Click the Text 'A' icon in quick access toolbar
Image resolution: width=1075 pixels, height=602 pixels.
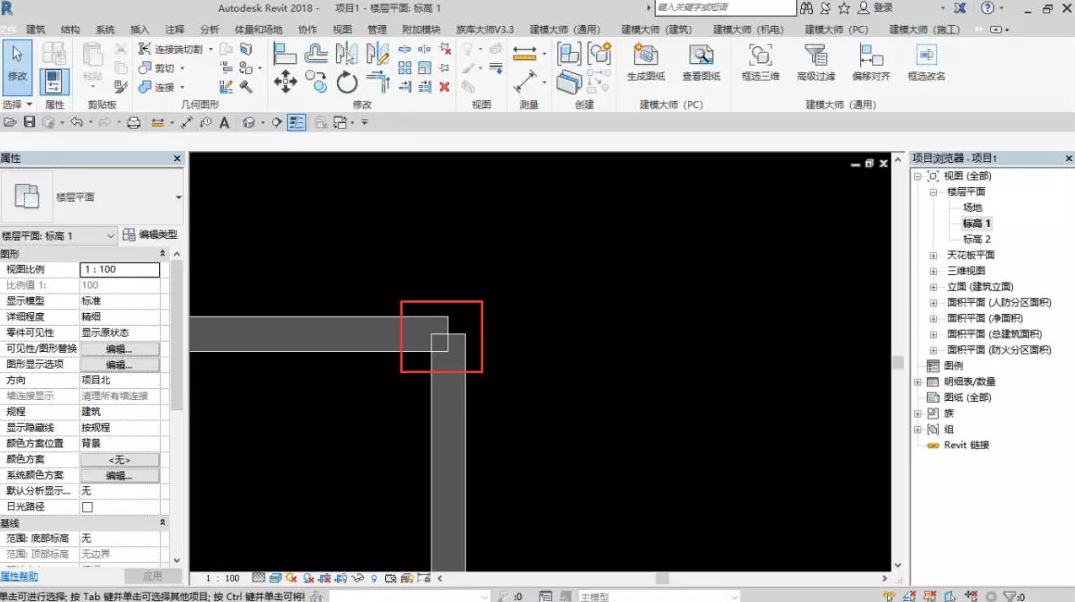224,123
